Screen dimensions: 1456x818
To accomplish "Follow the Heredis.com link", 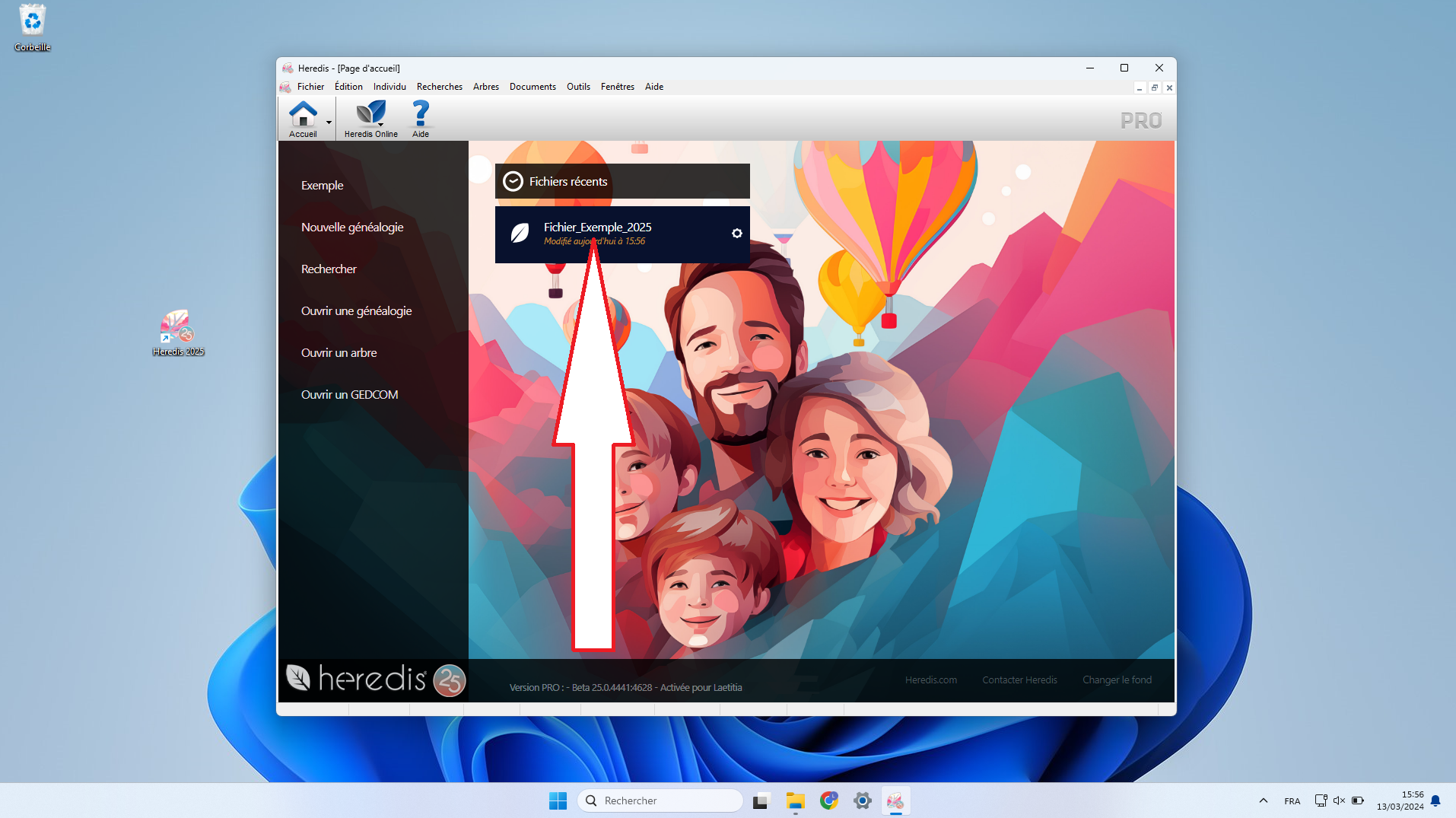I will [930, 680].
